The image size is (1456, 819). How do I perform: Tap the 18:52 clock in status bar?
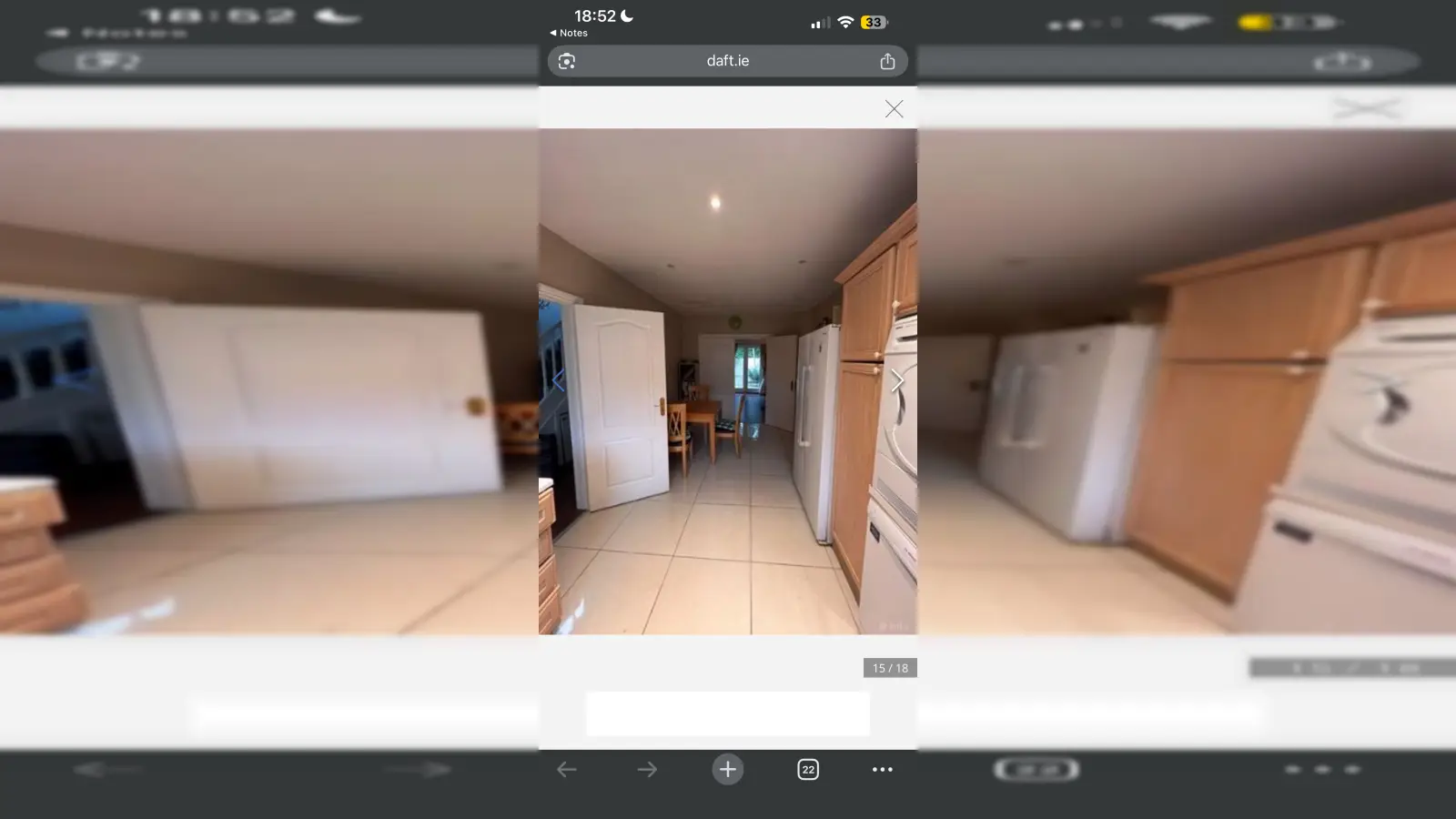[594, 15]
